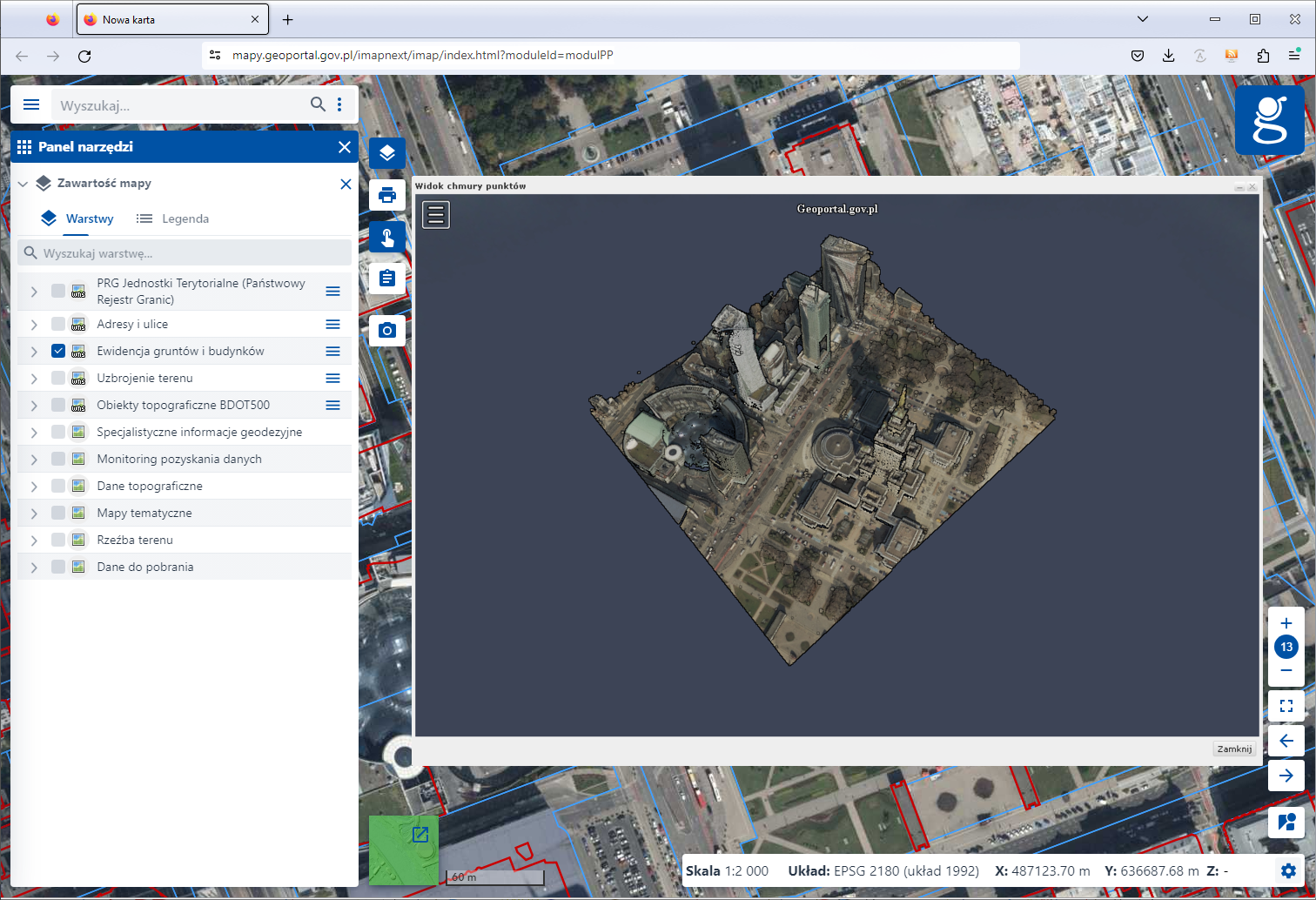Open the print map tool
Image resolution: width=1316 pixels, height=900 pixels.
(x=387, y=195)
